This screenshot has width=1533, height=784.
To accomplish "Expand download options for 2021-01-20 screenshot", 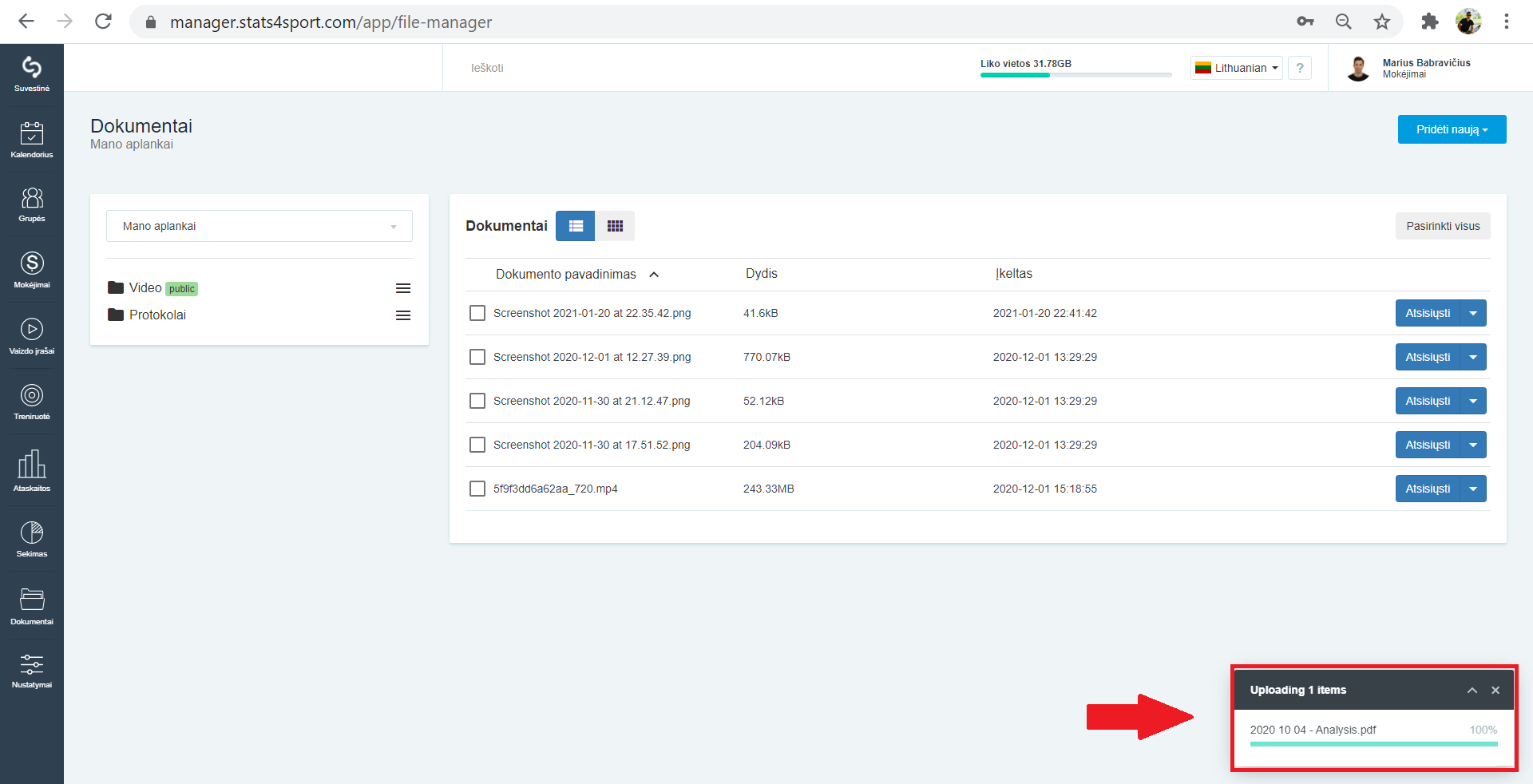I will pos(1473,313).
